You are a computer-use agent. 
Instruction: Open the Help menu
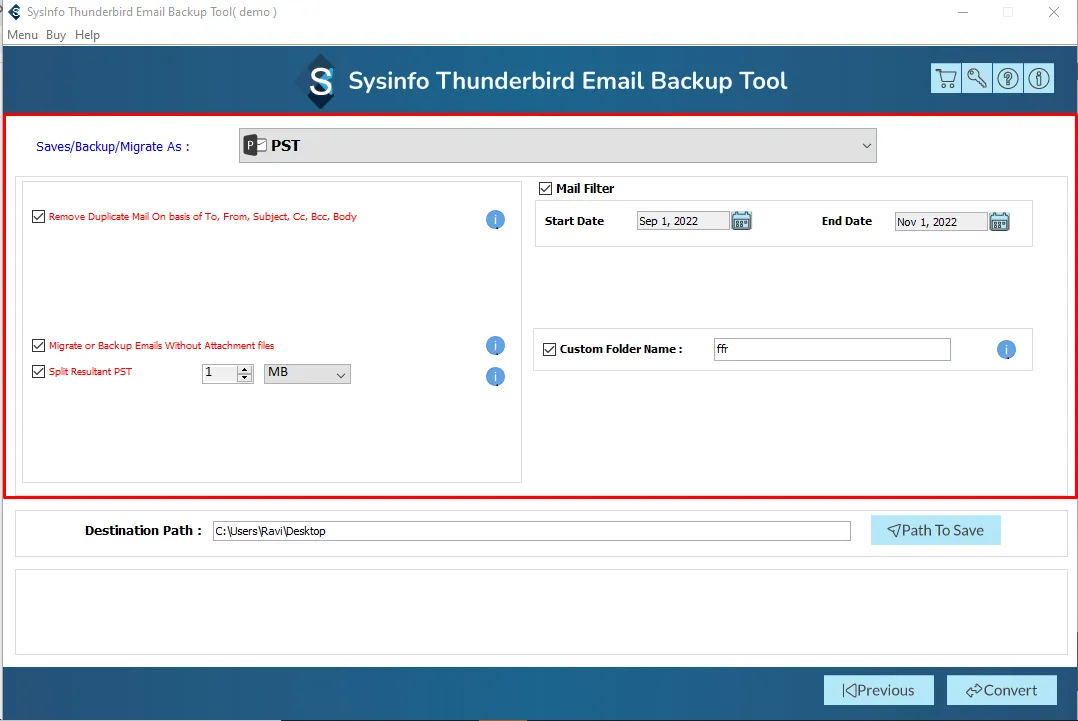click(x=88, y=35)
